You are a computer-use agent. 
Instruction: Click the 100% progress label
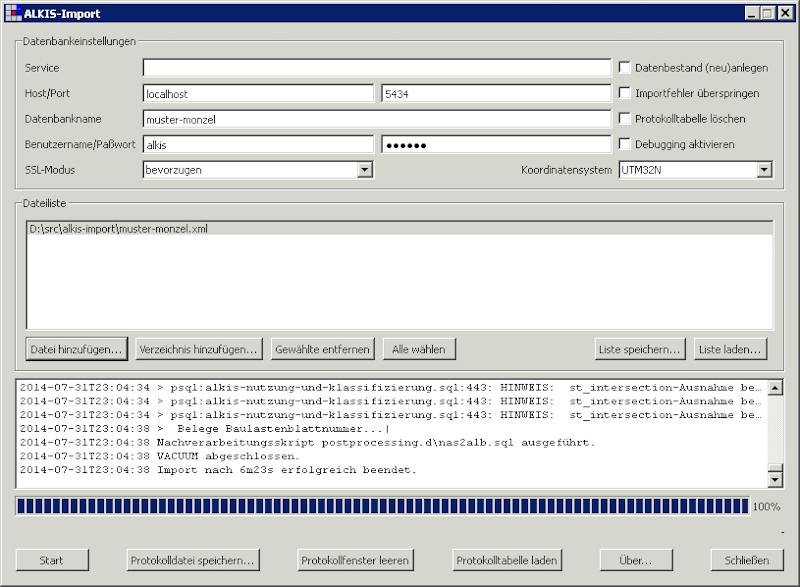pos(766,506)
